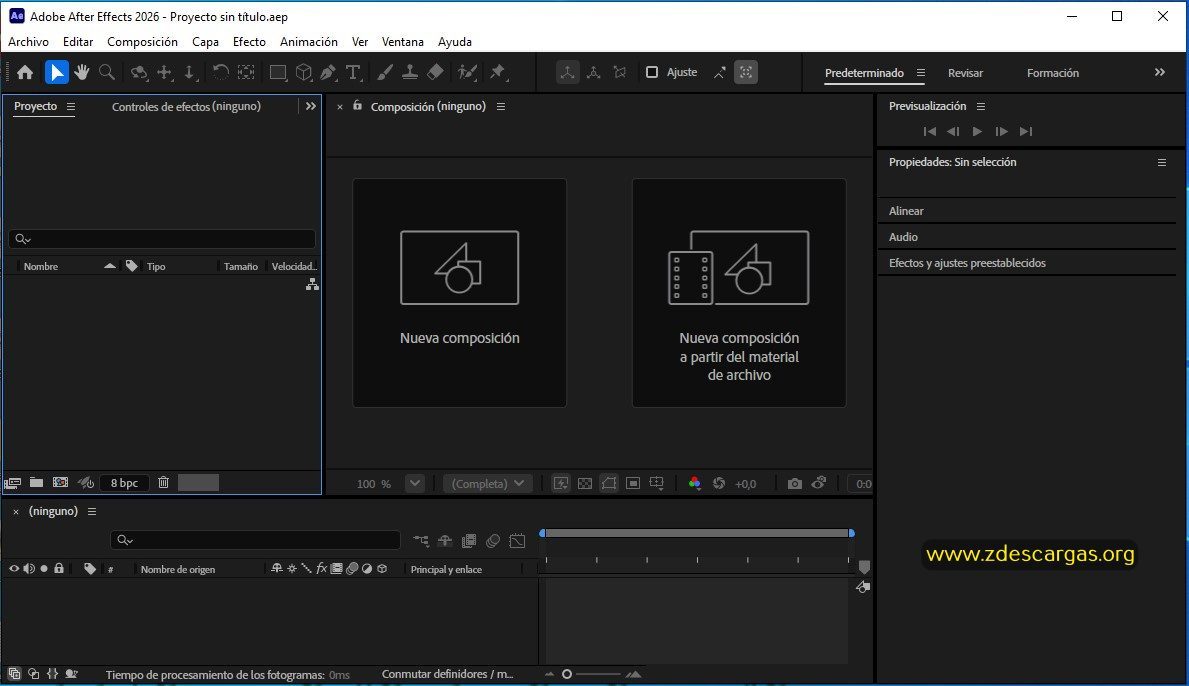Screen dimensions: 1189x686
Task: Open the Previsualización panel menu
Action: pyautogui.click(x=980, y=107)
